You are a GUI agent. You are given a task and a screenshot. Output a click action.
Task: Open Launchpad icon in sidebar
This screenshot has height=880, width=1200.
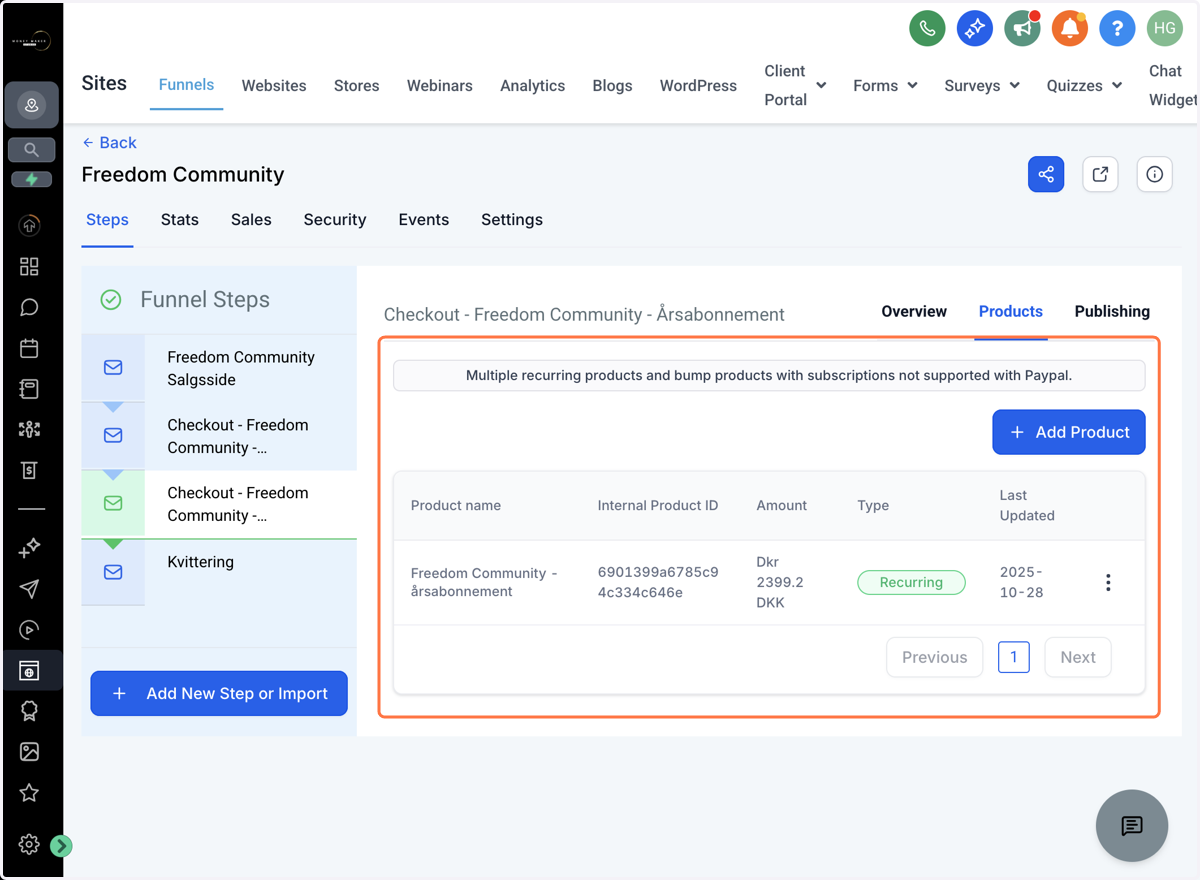29,226
